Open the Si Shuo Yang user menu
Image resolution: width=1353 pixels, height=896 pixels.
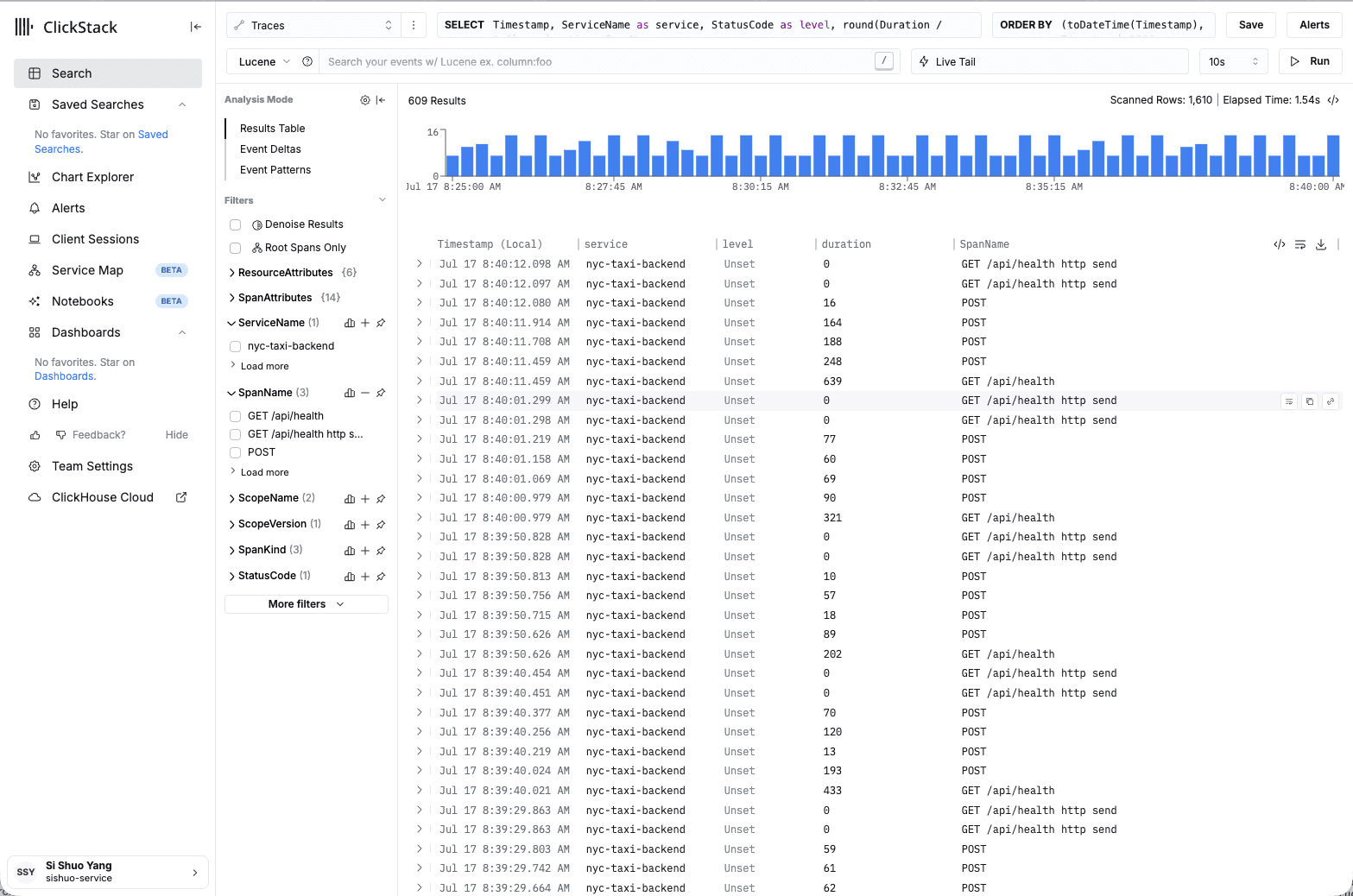(x=108, y=872)
